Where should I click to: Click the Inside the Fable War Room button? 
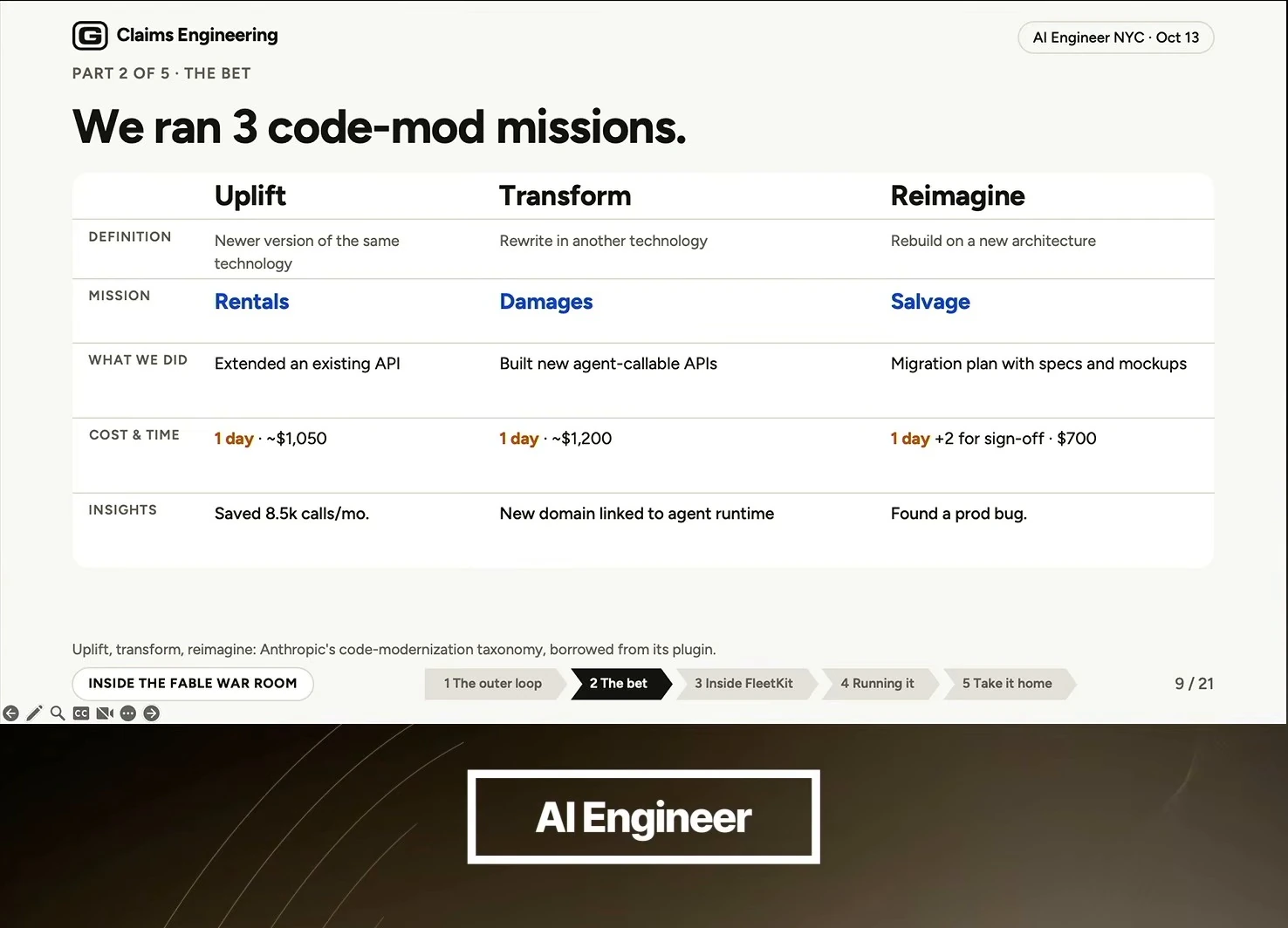click(193, 684)
